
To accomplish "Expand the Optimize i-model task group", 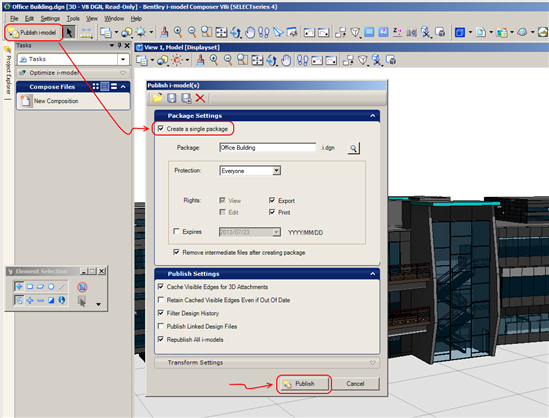I will coord(123,73).
